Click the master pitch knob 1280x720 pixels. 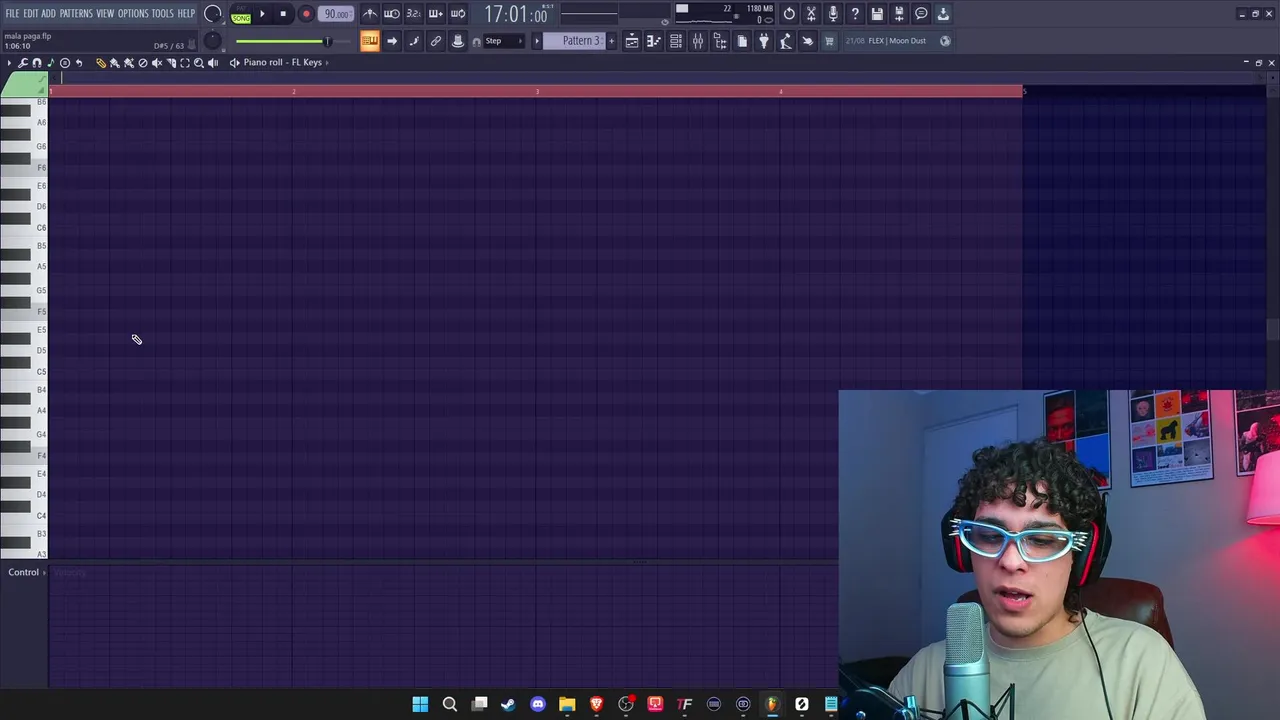212,41
